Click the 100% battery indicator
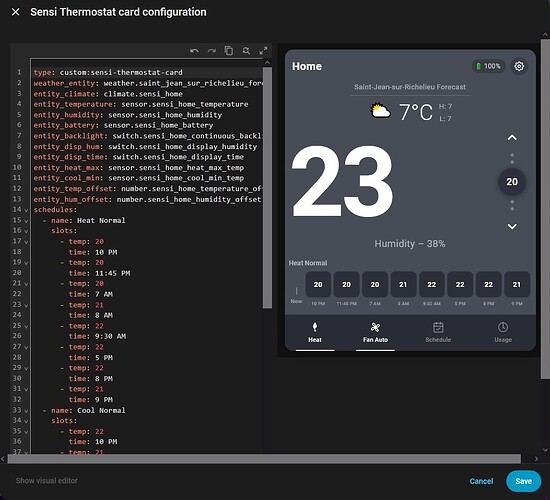550x500 pixels. click(488, 66)
